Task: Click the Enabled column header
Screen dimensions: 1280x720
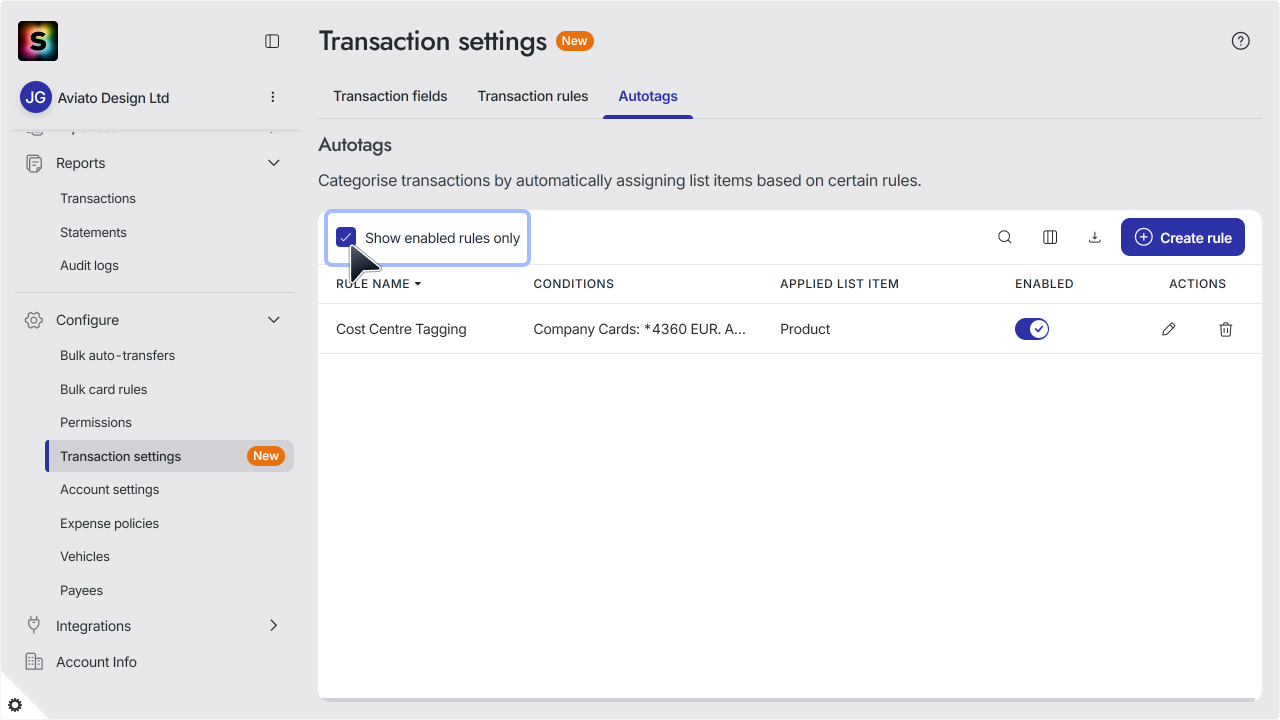Action: (x=1044, y=284)
